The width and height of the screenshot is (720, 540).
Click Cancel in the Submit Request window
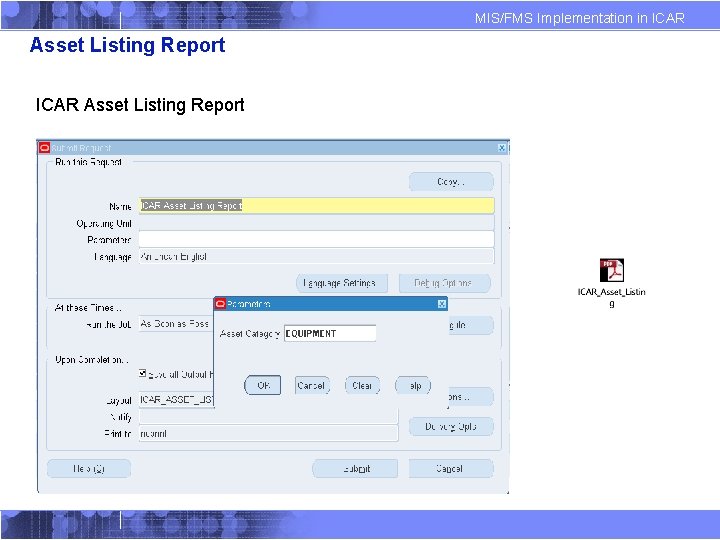click(451, 469)
